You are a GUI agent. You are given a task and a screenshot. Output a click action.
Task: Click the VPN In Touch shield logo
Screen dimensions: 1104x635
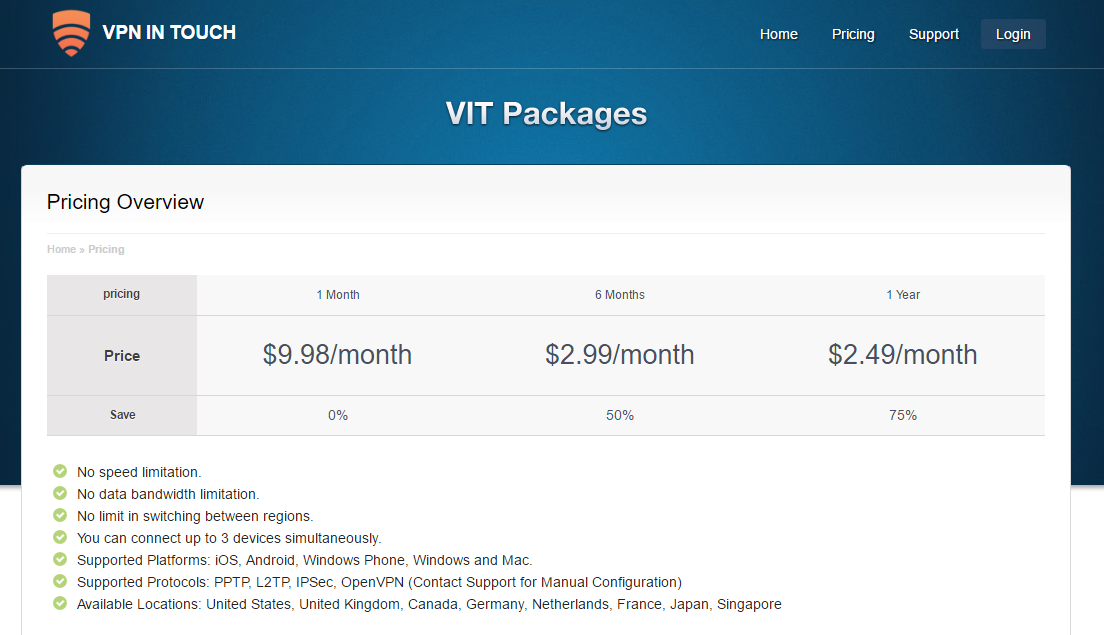click(x=71, y=33)
